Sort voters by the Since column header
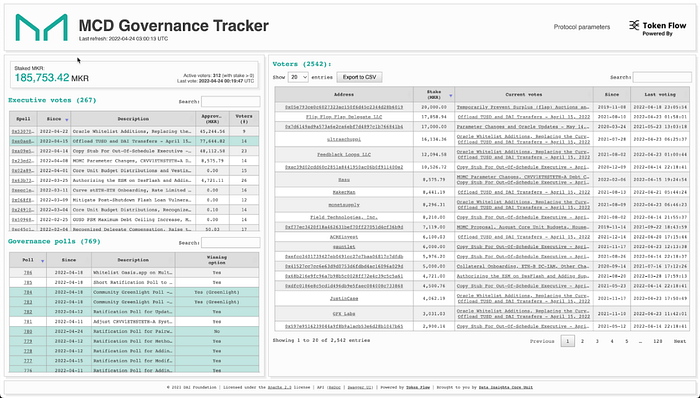Screen dimensions: 700x398 612,95
